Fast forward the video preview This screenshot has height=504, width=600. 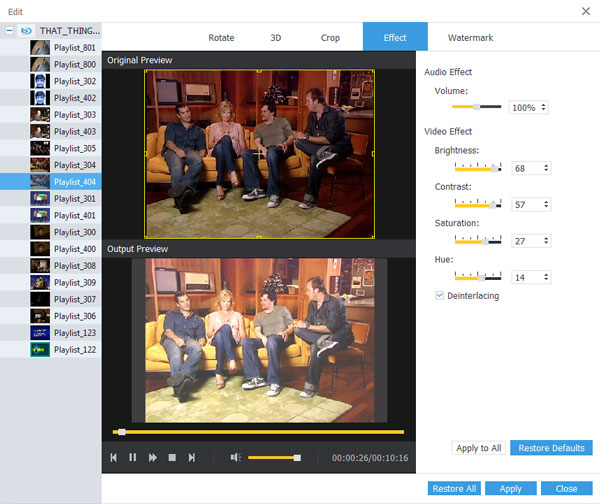[x=152, y=457]
